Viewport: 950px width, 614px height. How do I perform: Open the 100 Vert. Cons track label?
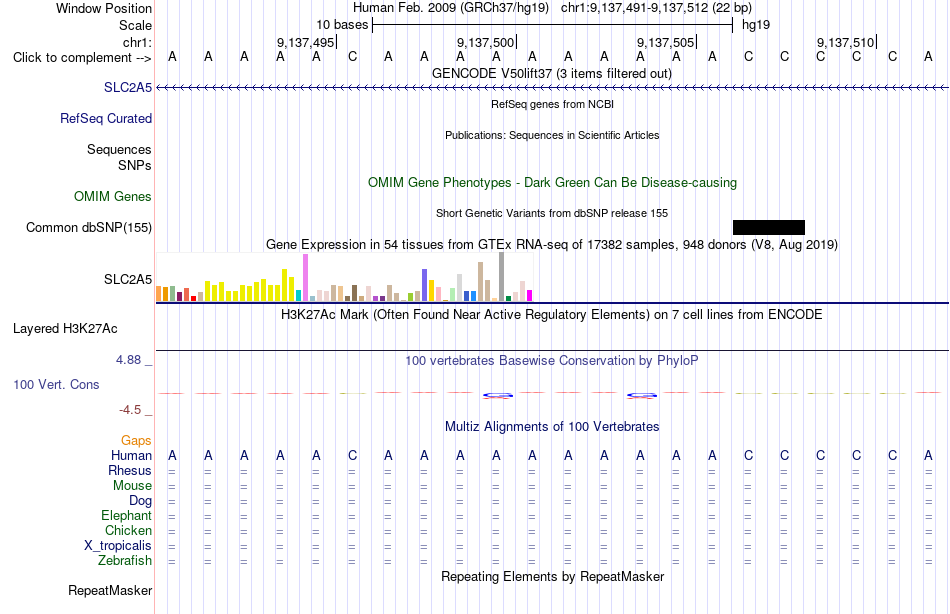point(56,384)
